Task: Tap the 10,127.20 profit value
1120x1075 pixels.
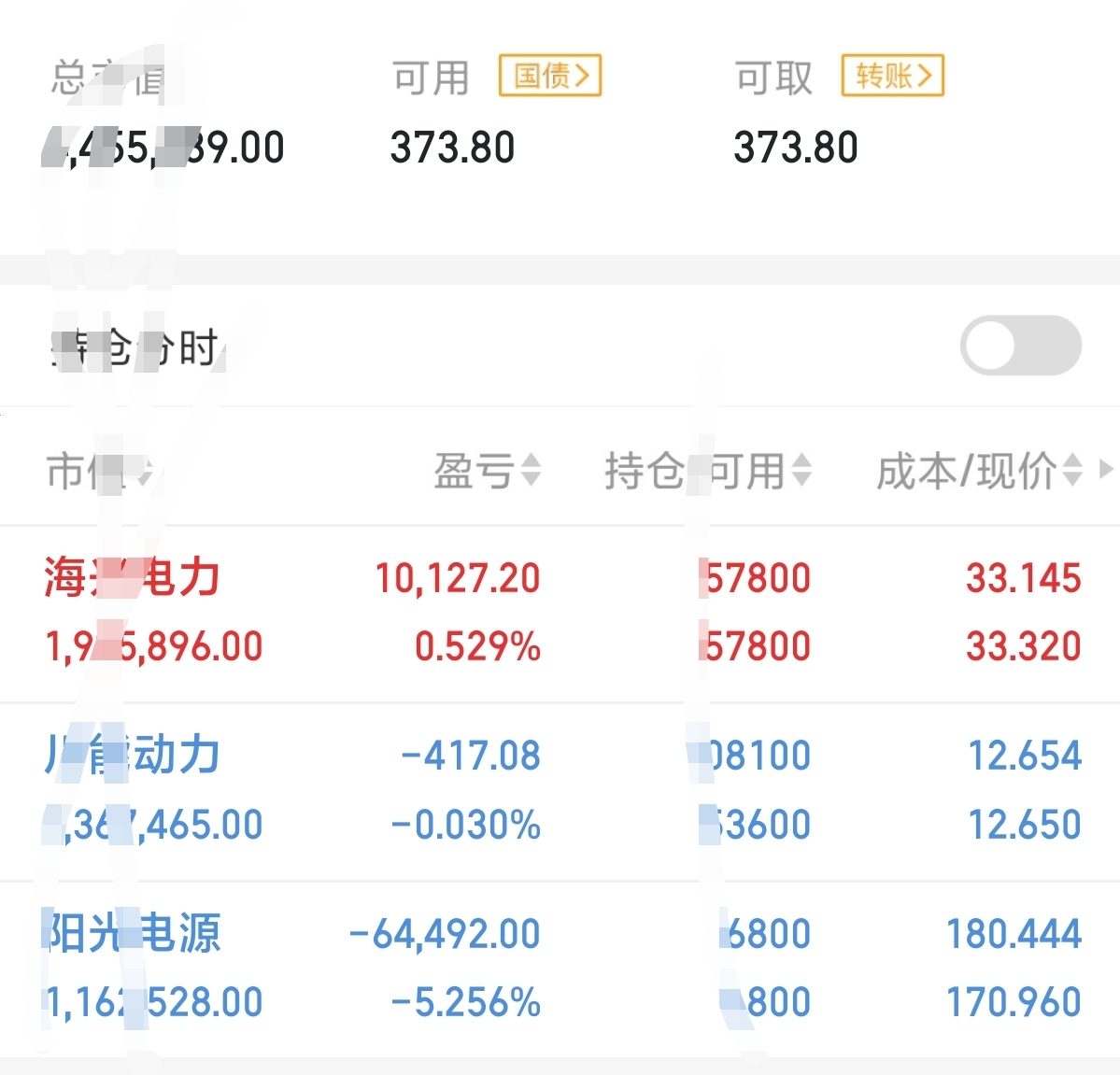Action: (x=458, y=578)
